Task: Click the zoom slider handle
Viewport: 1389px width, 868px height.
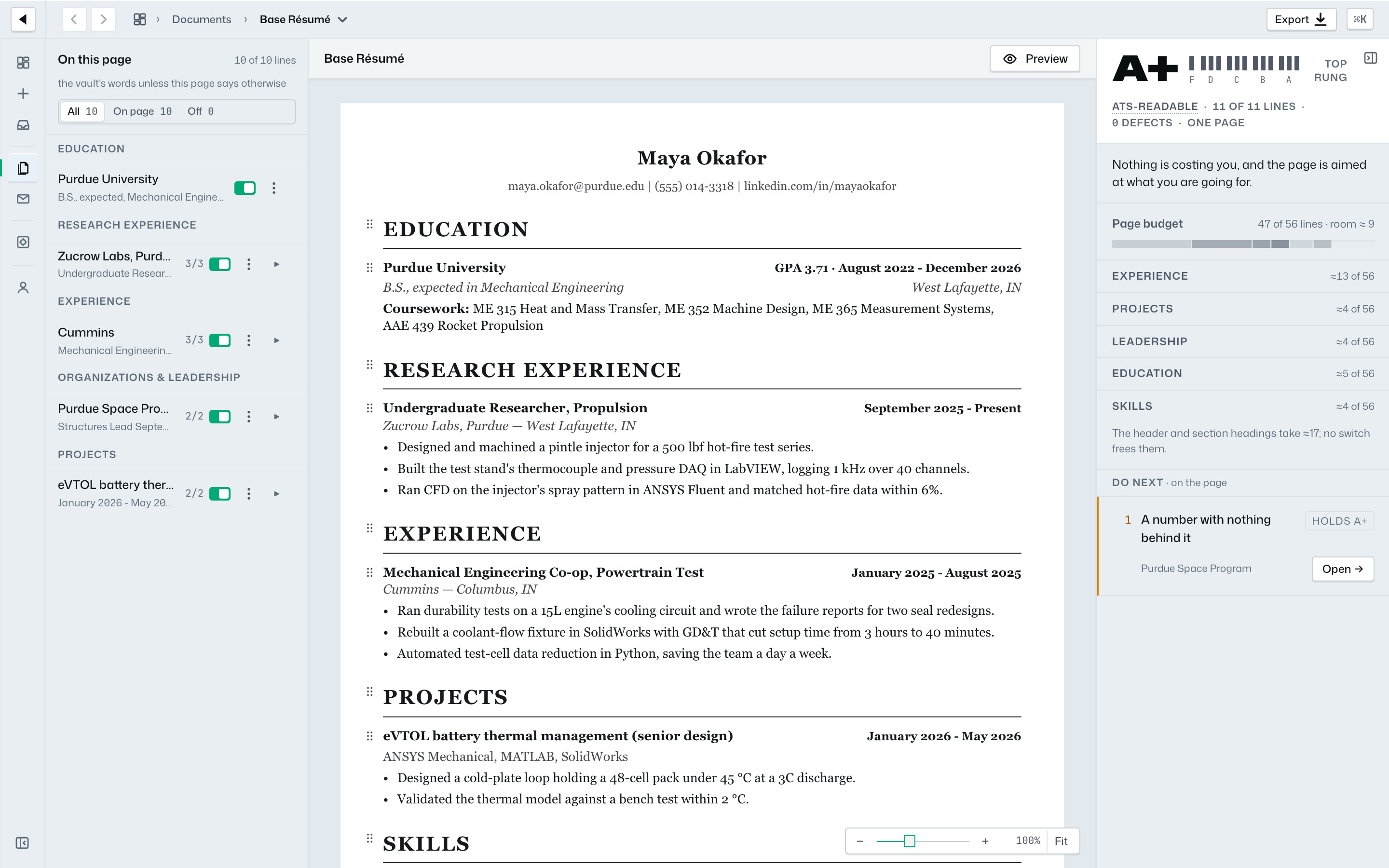Action: tap(909, 841)
